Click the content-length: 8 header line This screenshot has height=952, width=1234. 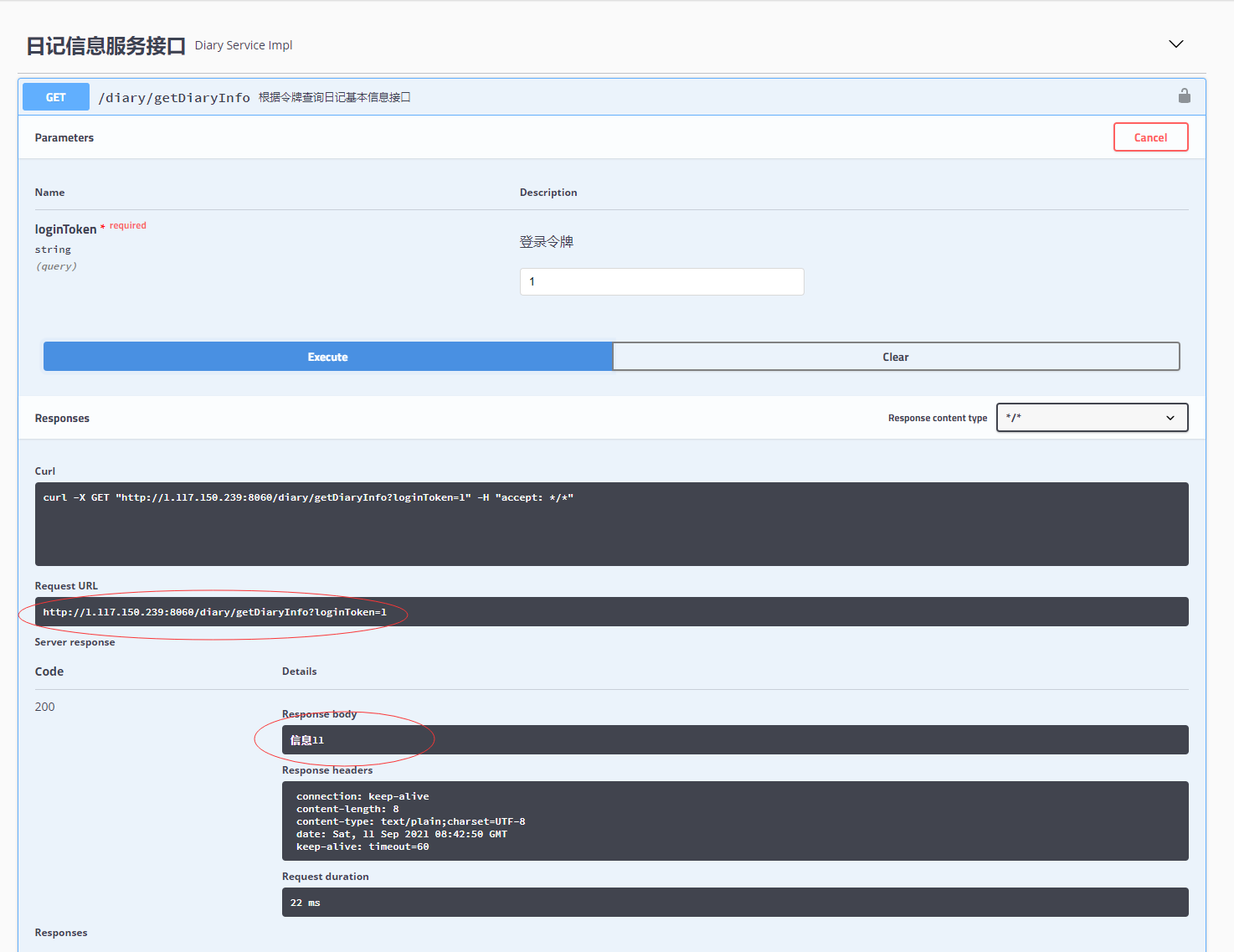pos(347,809)
